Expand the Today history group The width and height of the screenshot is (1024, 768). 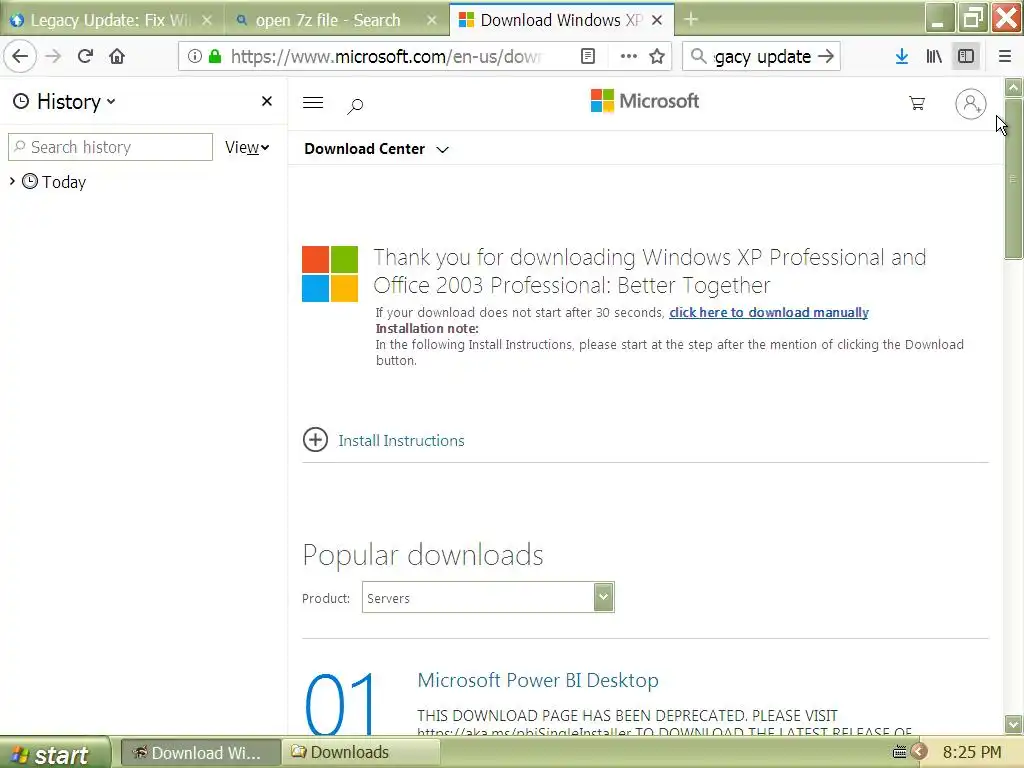click(x=12, y=181)
